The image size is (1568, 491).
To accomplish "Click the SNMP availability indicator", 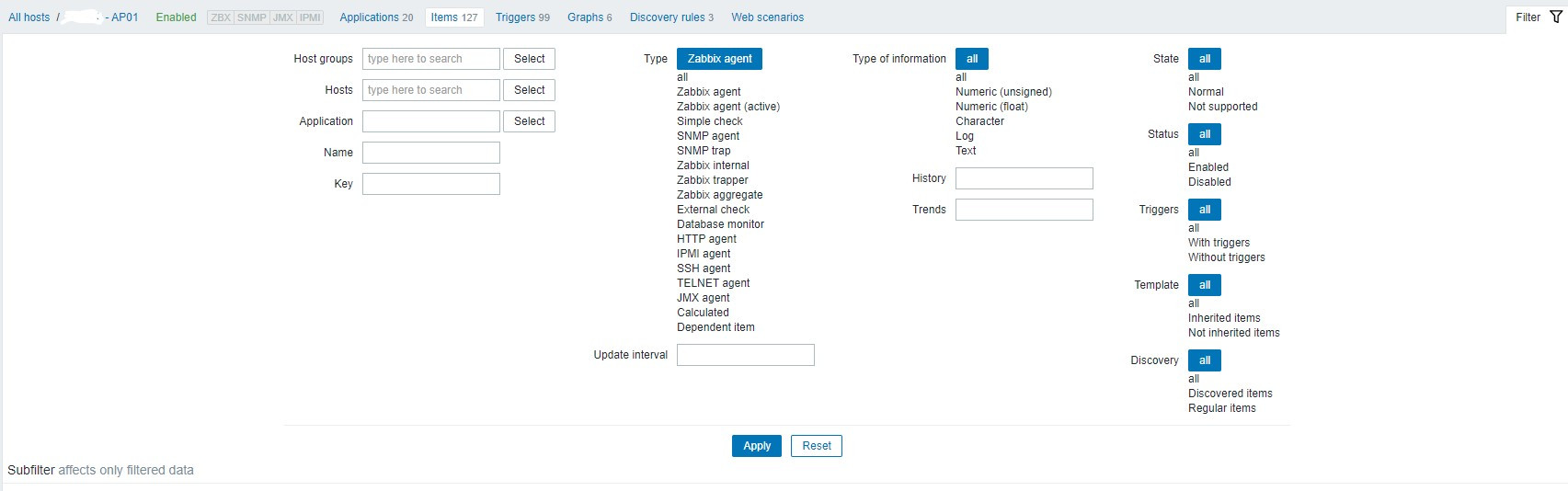I will coord(251,17).
